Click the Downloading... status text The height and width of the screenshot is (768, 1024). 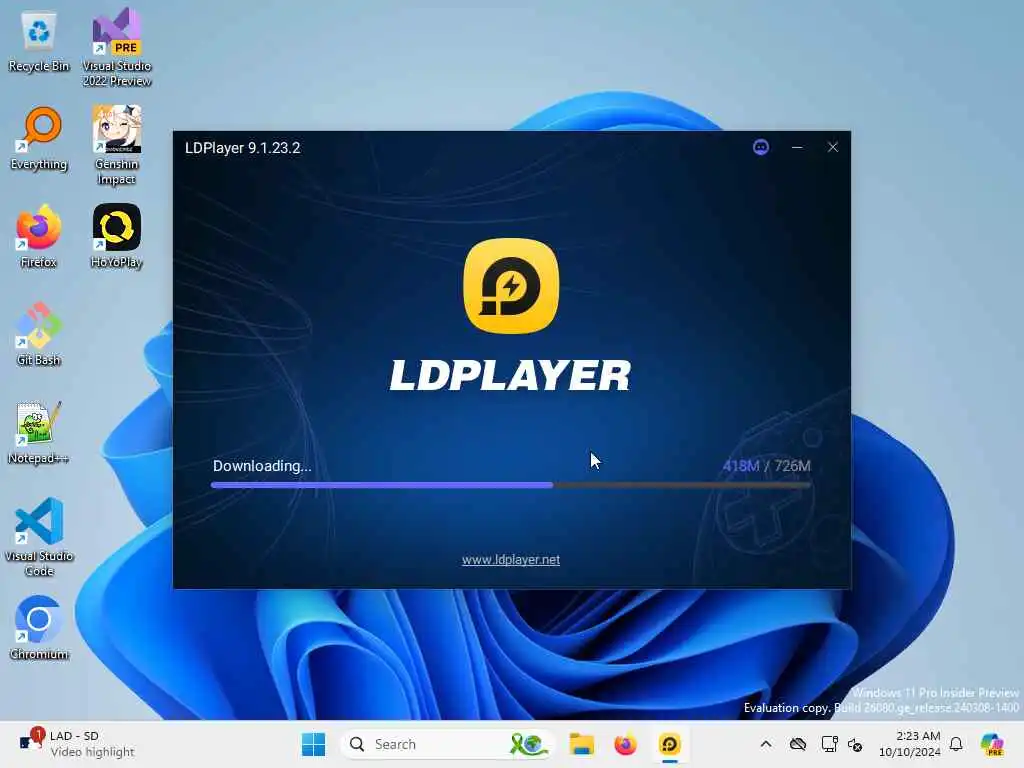click(x=262, y=466)
